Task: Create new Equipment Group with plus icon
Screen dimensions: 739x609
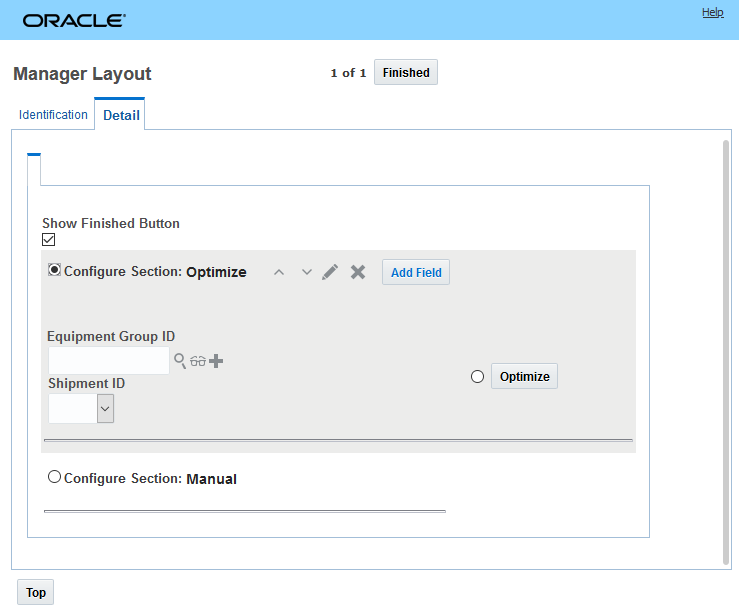Action: [x=216, y=361]
